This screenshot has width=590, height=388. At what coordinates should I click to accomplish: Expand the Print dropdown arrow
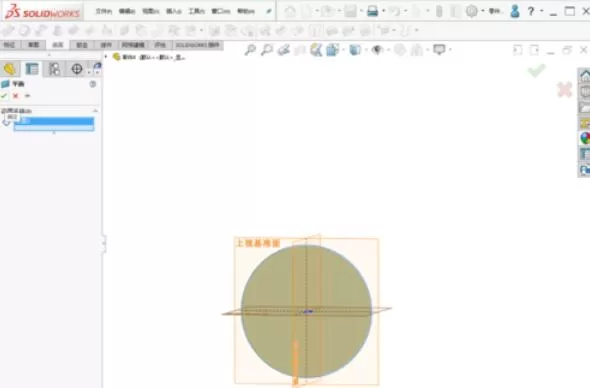383,11
